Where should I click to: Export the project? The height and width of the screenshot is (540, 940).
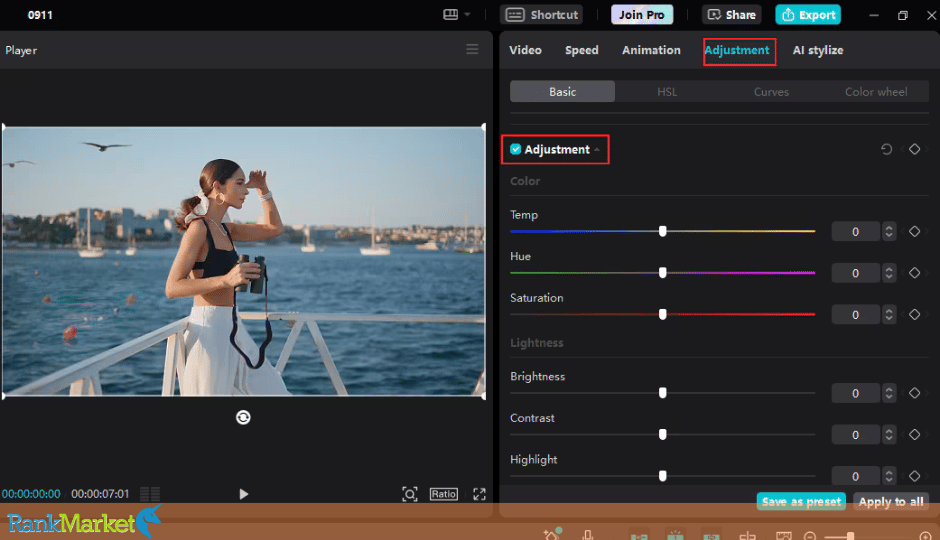pos(808,14)
